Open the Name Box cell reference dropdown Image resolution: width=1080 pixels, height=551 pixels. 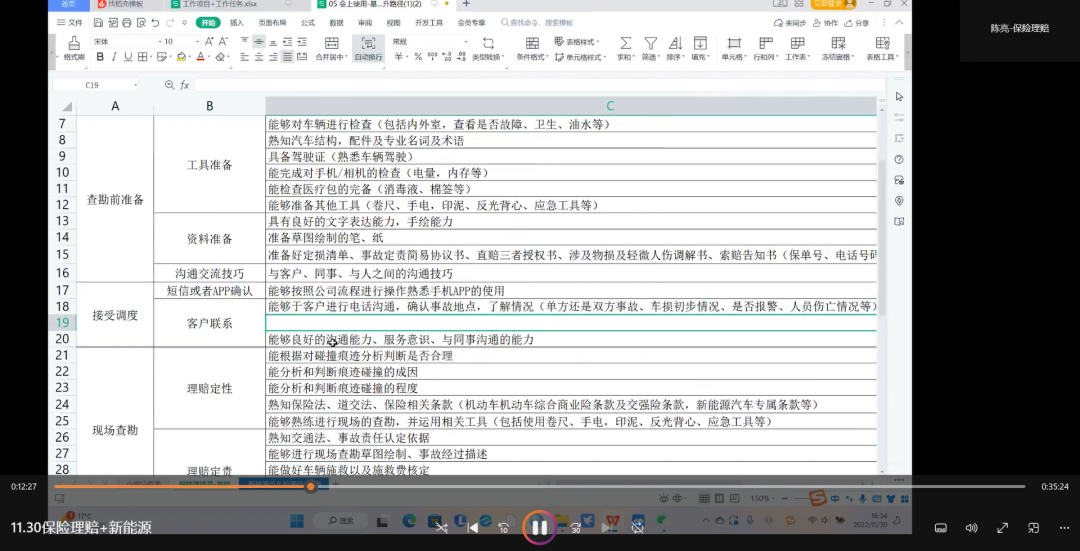pos(135,85)
